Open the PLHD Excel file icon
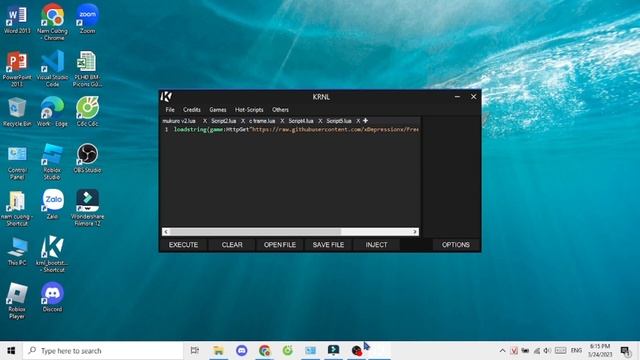 87,69
